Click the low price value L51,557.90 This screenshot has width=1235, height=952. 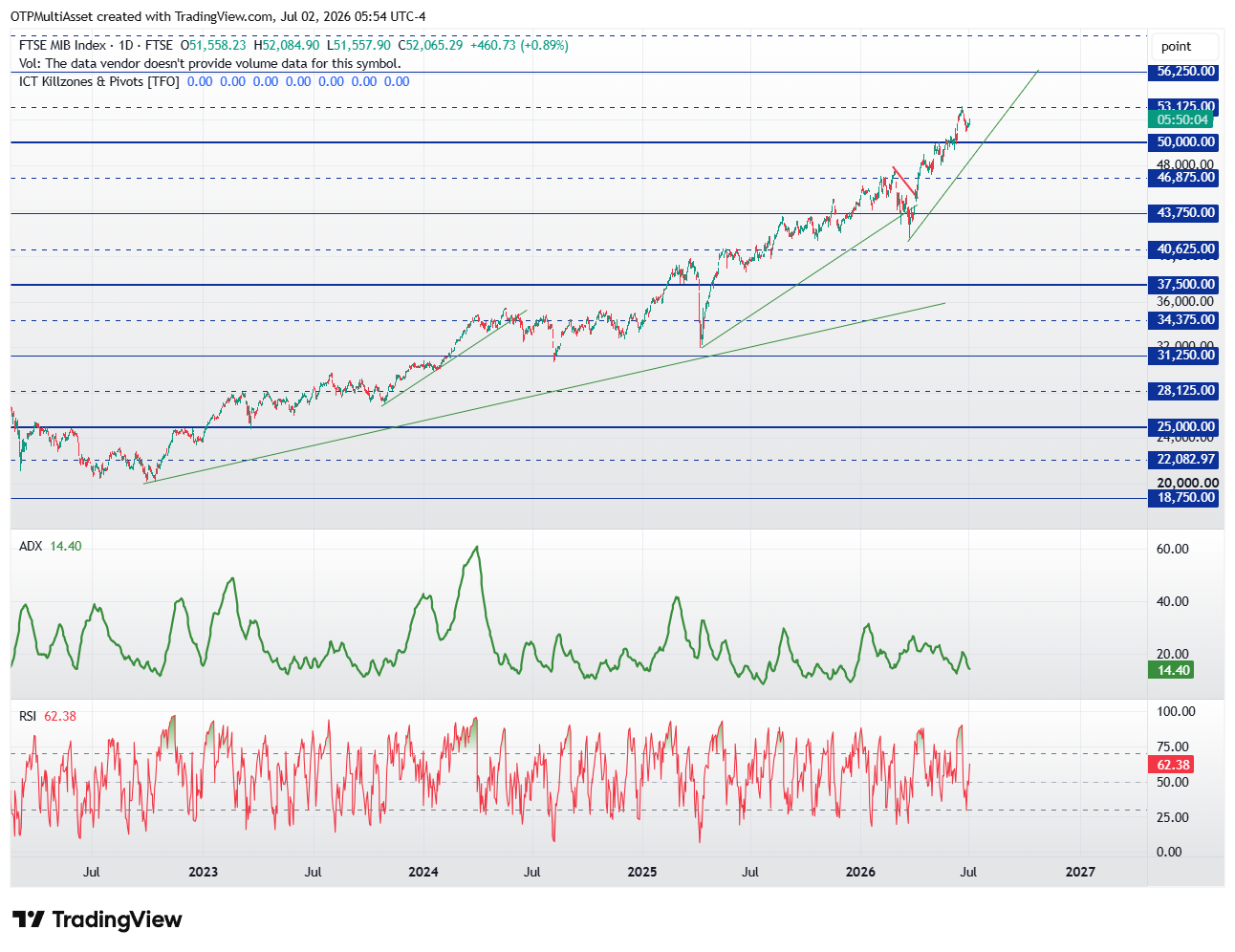pos(358,45)
